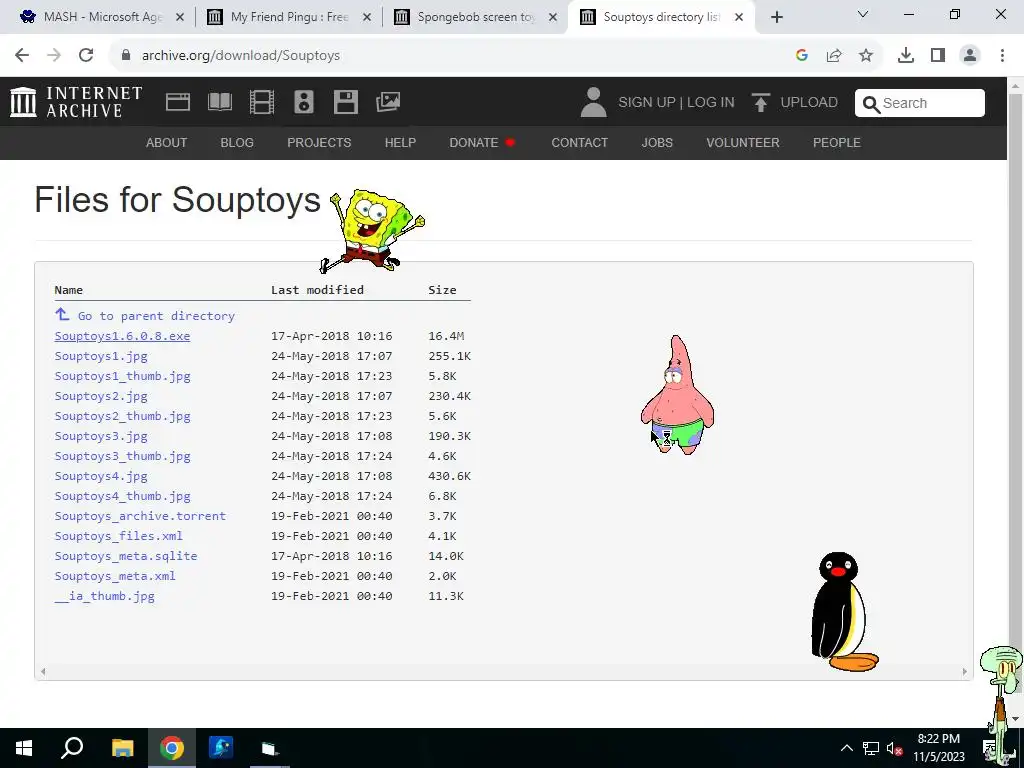The width and height of the screenshot is (1024, 768).
Task: Open tab search dropdown arrow
Action: 863,14
